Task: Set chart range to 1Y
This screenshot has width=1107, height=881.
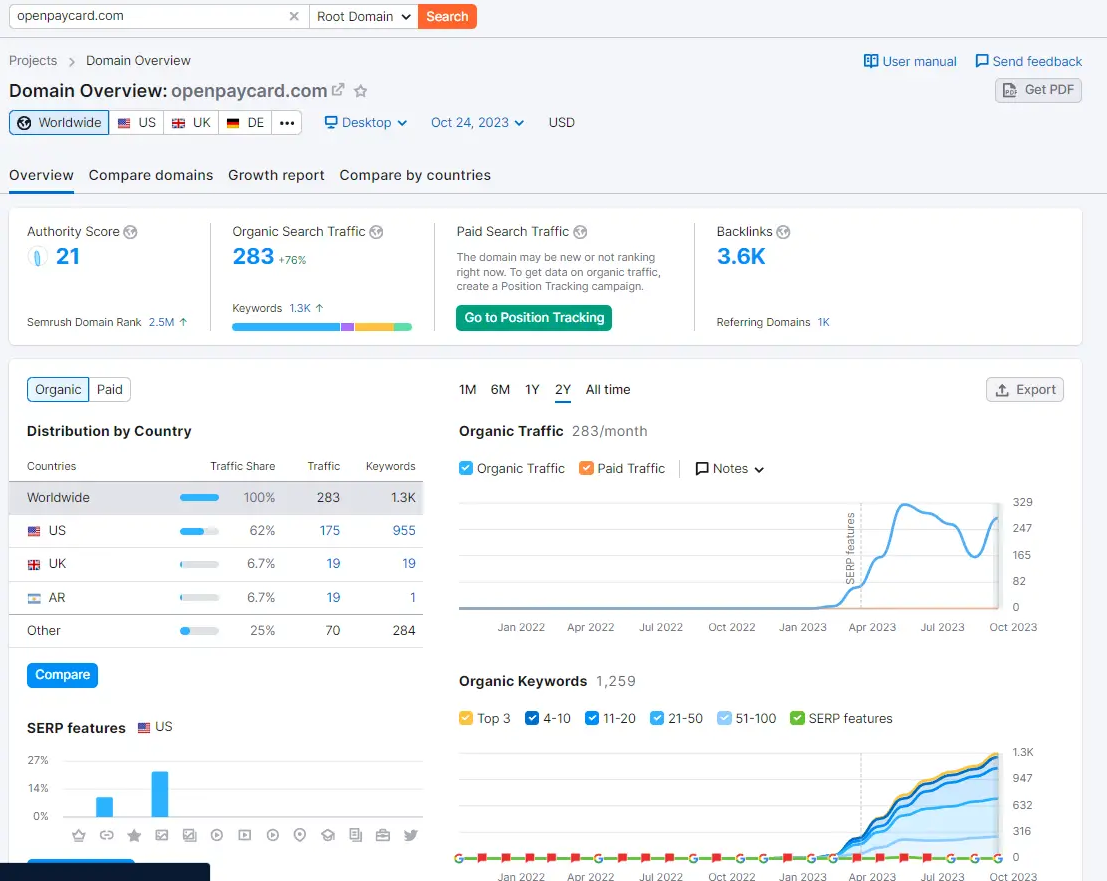Action: 532,390
